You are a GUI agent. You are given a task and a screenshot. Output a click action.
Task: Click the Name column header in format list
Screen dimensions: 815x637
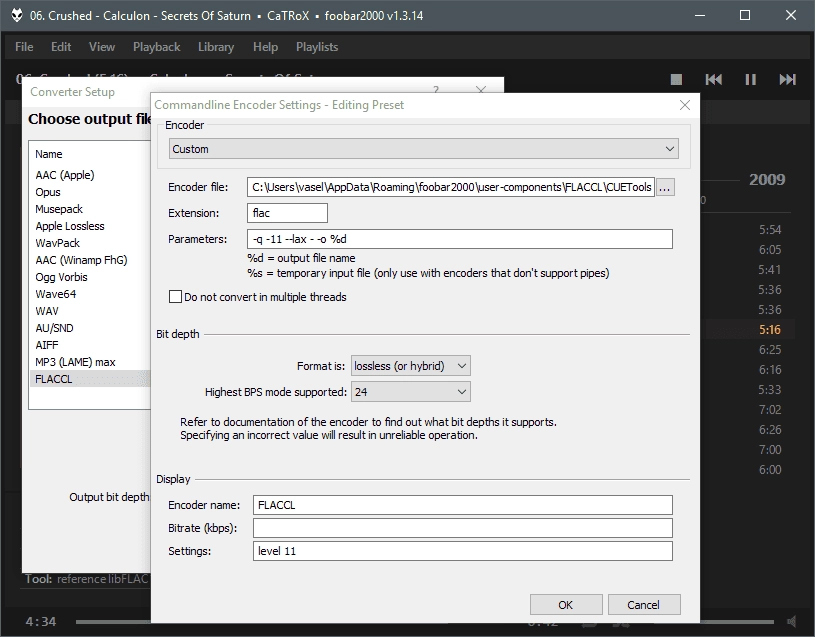pyautogui.click(x=49, y=154)
